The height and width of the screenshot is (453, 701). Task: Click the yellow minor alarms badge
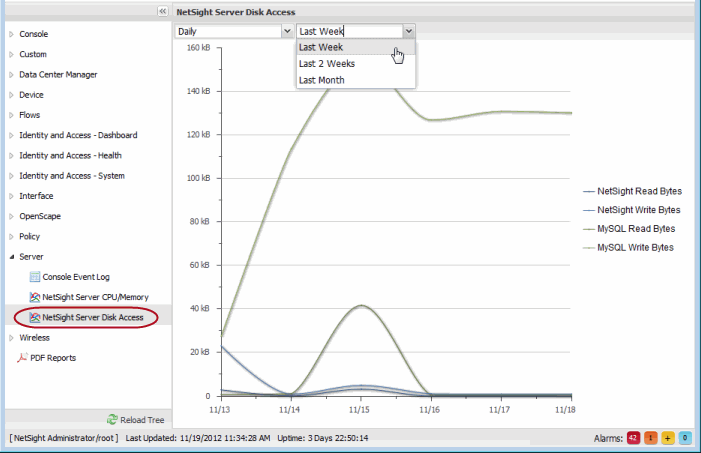667,438
